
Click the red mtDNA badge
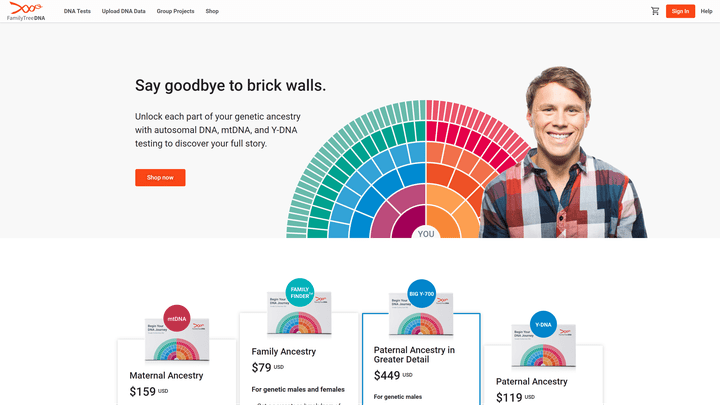click(177, 318)
